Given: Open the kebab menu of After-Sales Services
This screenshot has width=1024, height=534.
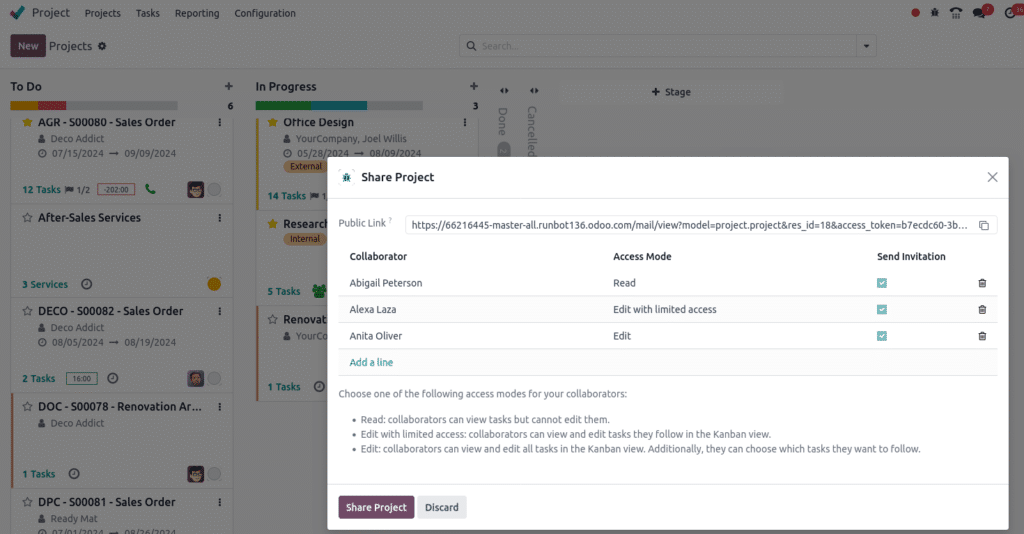Looking at the screenshot, I should (219, 217).
